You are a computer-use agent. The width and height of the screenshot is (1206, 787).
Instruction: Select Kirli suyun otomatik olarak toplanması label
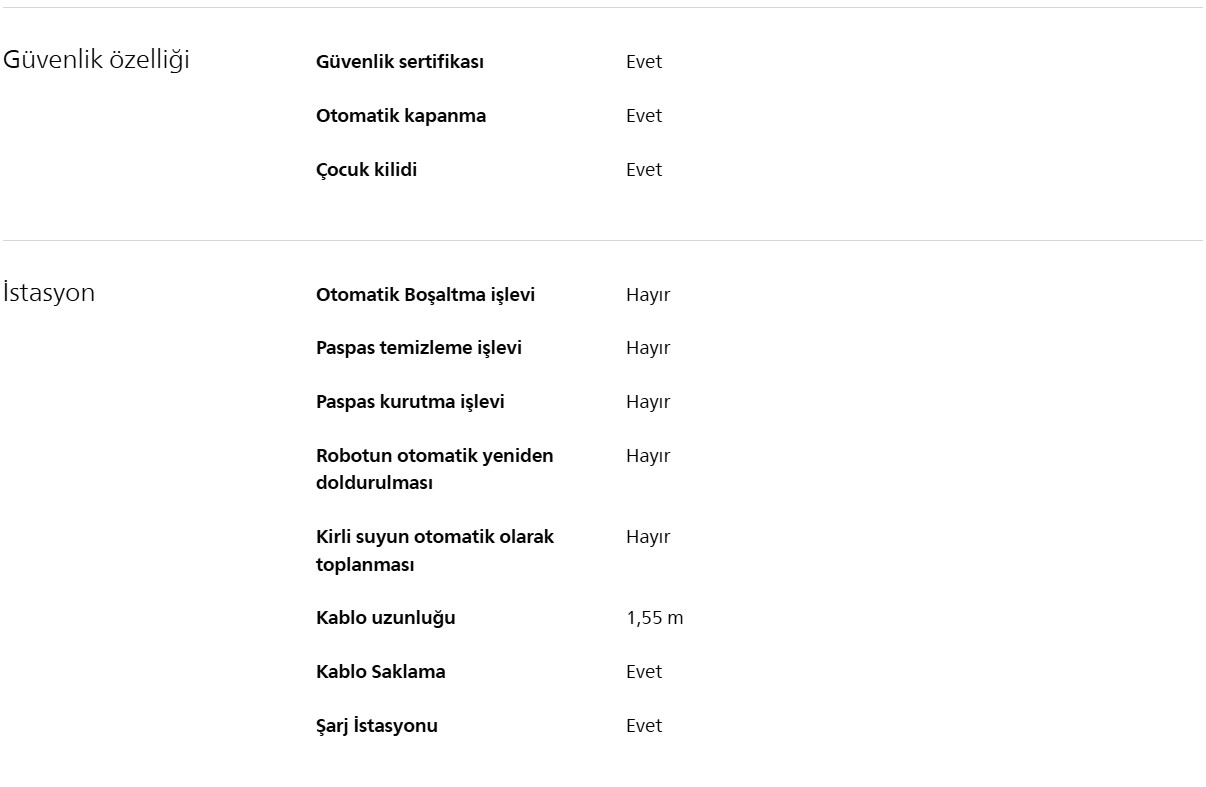click(434, 550)
